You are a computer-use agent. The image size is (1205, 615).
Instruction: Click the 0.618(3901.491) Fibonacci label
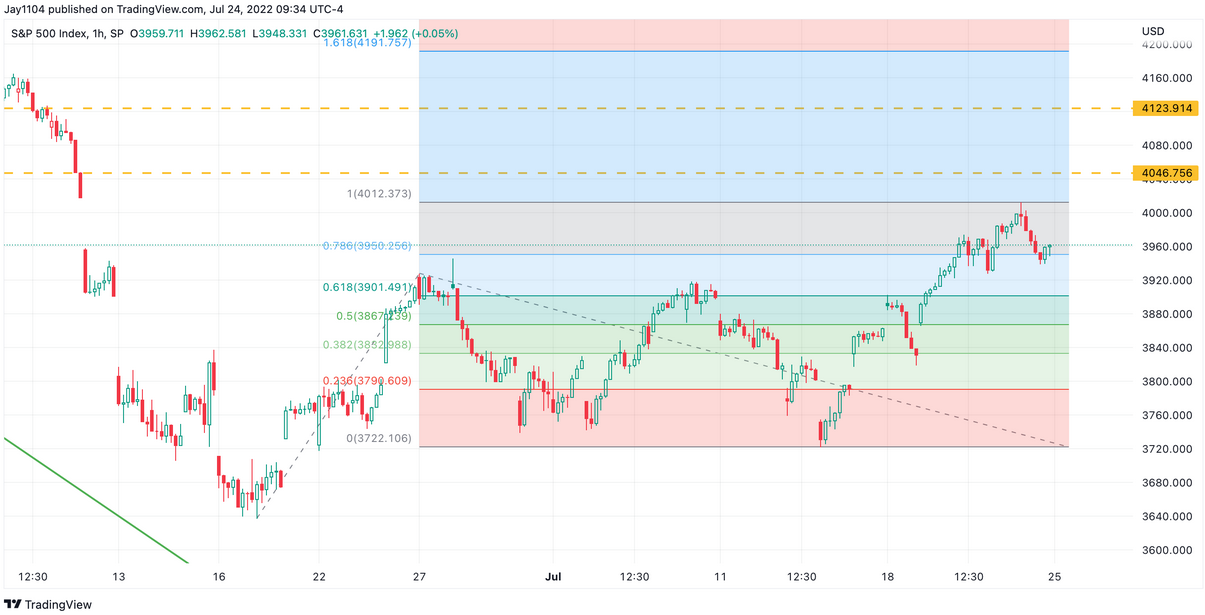point(367,287)
